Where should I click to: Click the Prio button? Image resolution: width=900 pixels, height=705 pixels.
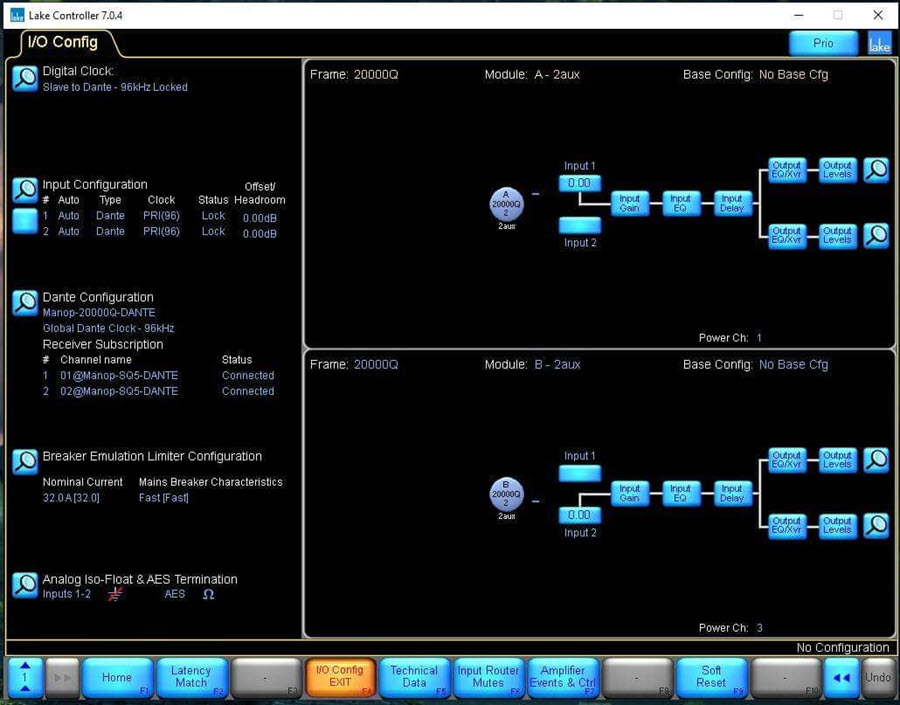point(824,44)
